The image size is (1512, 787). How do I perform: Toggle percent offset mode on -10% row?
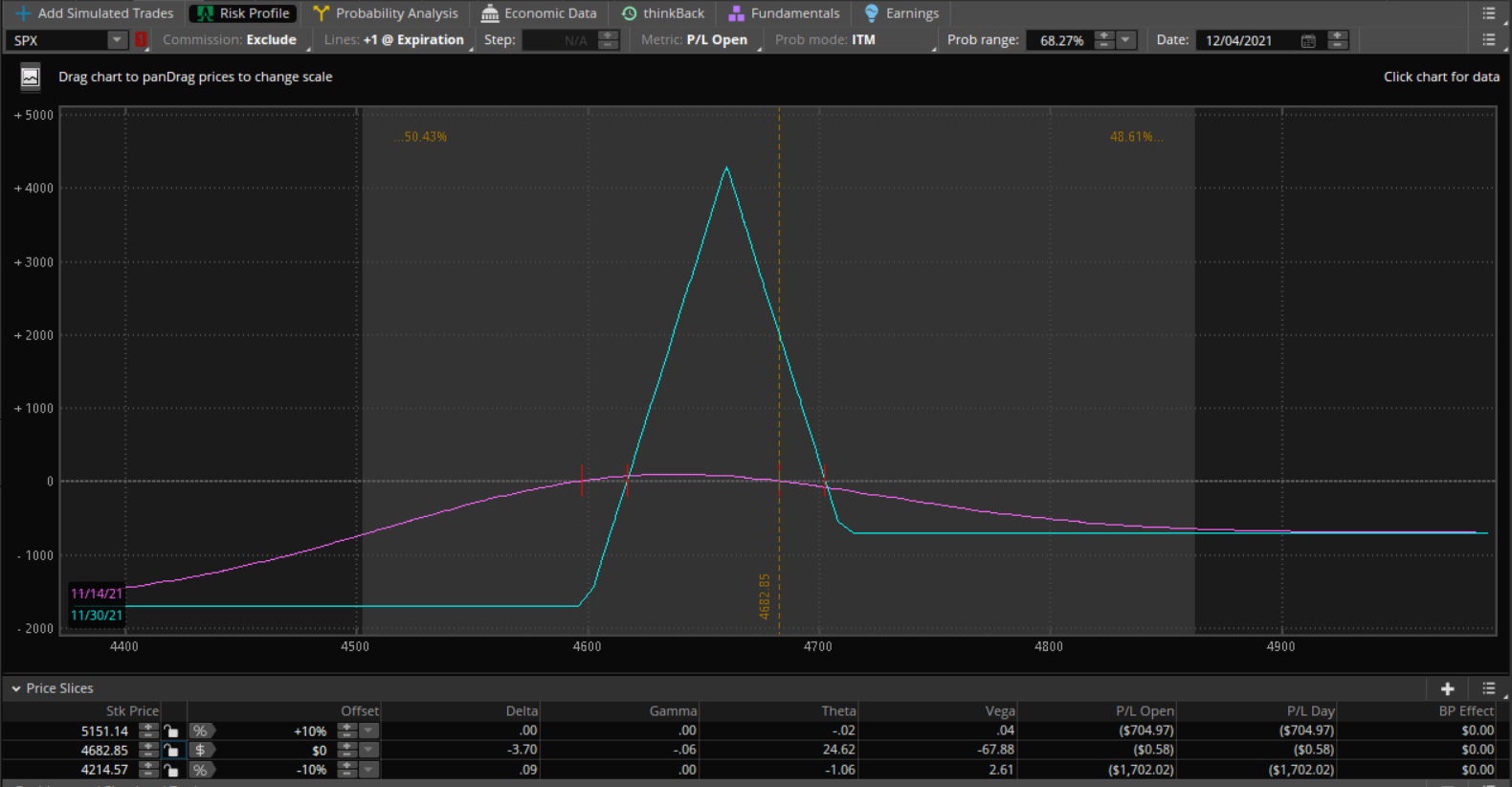coord(201,770)
